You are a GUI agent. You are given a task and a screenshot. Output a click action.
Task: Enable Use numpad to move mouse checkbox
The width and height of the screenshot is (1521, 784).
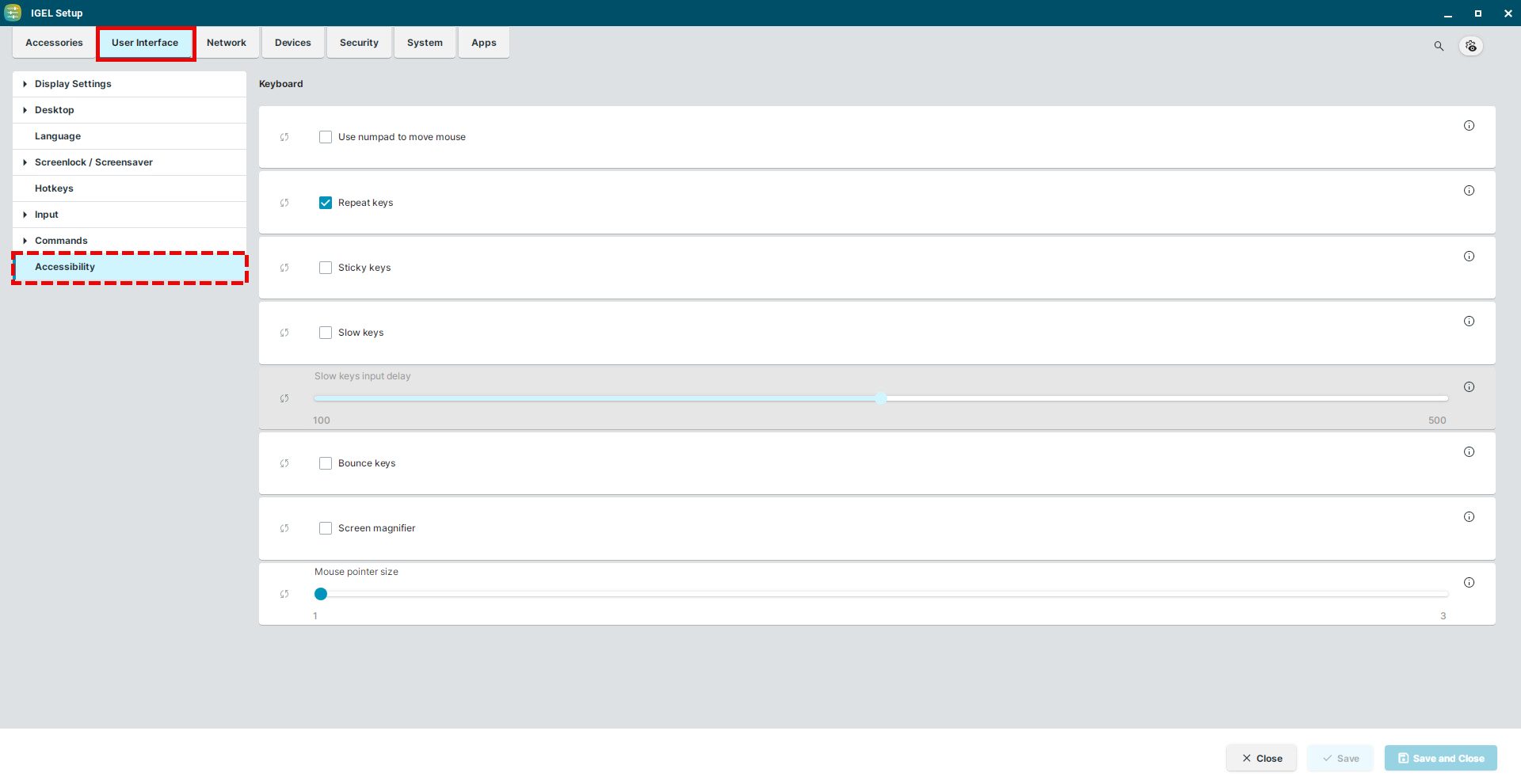coord(326,137)
